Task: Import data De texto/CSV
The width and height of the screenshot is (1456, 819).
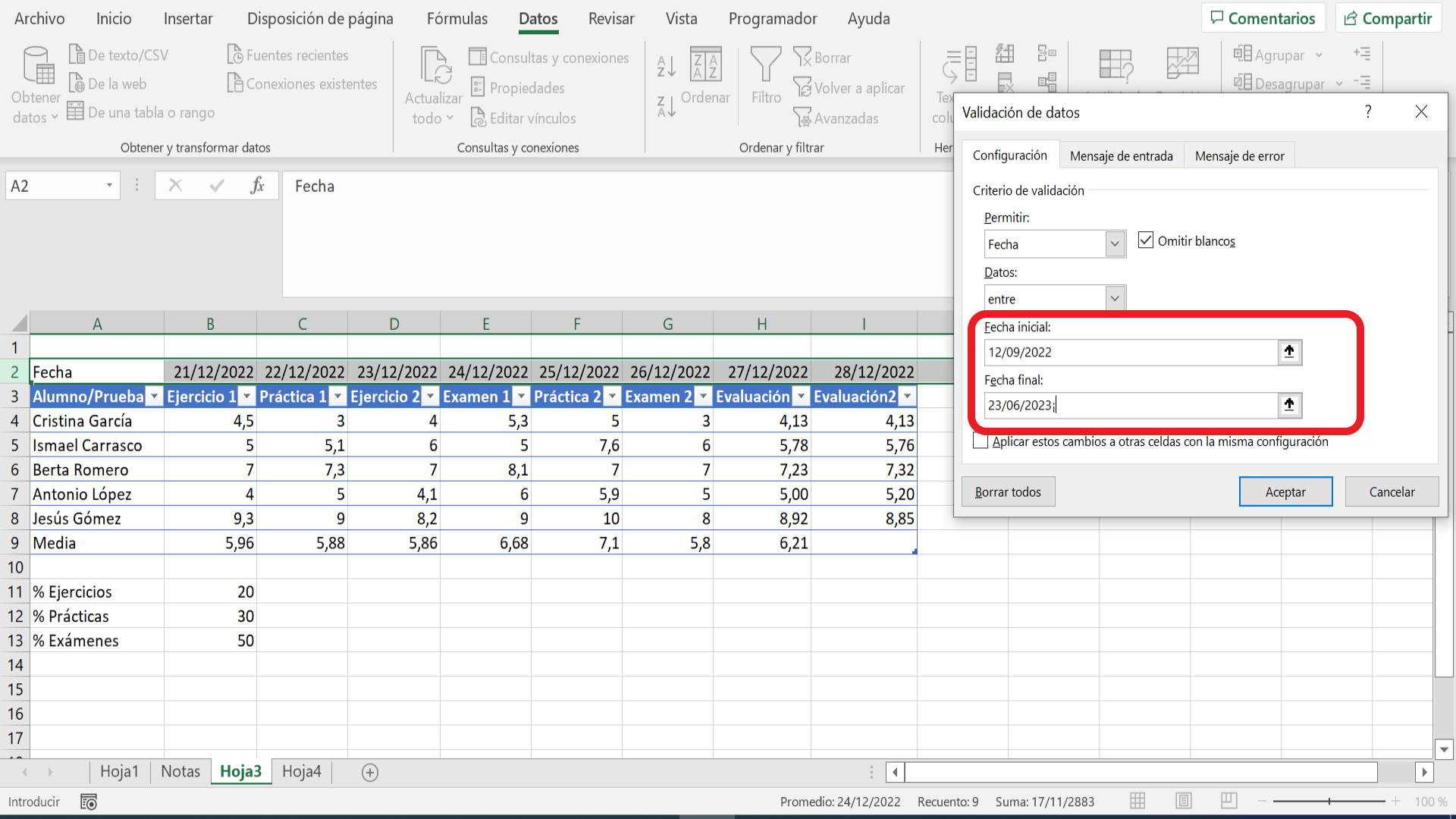Action: tap(118, 55)
